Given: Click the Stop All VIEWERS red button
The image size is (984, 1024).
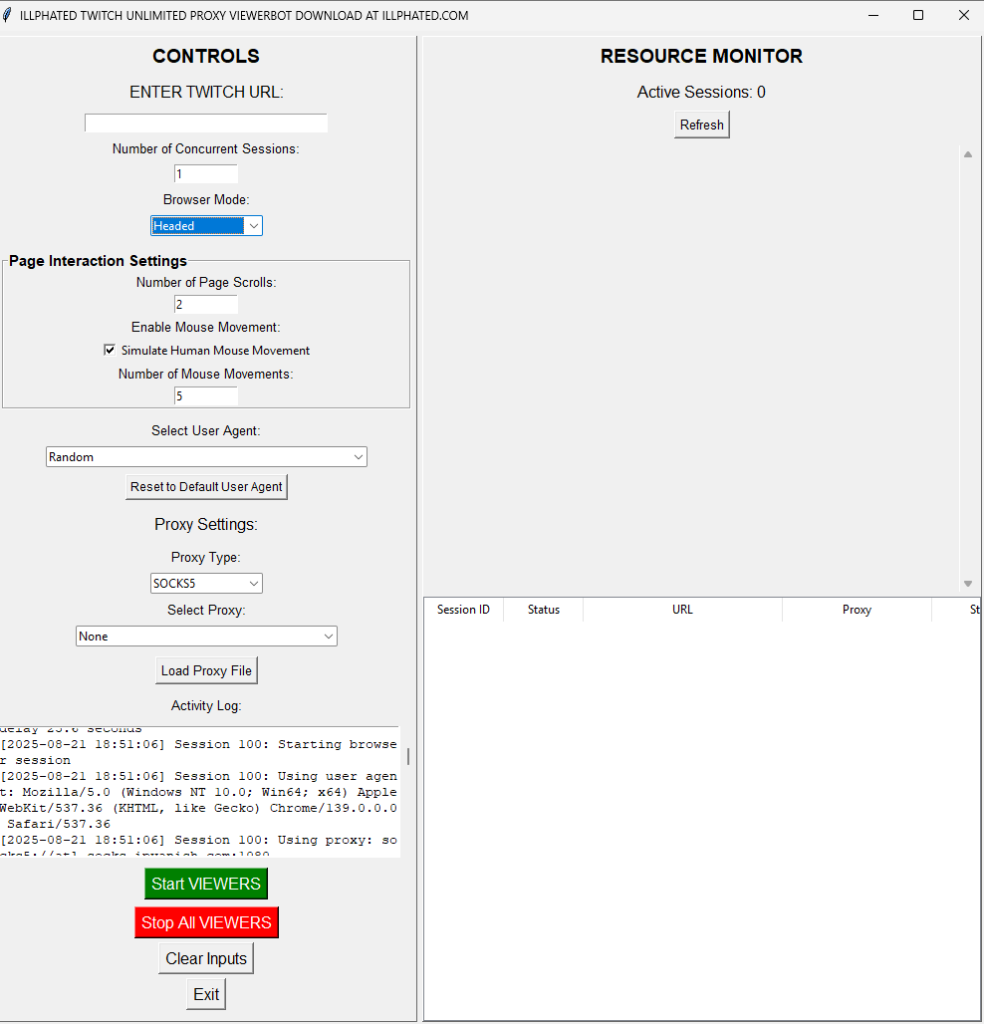Looking at the screenshot, I should click(x=206, y=922).
